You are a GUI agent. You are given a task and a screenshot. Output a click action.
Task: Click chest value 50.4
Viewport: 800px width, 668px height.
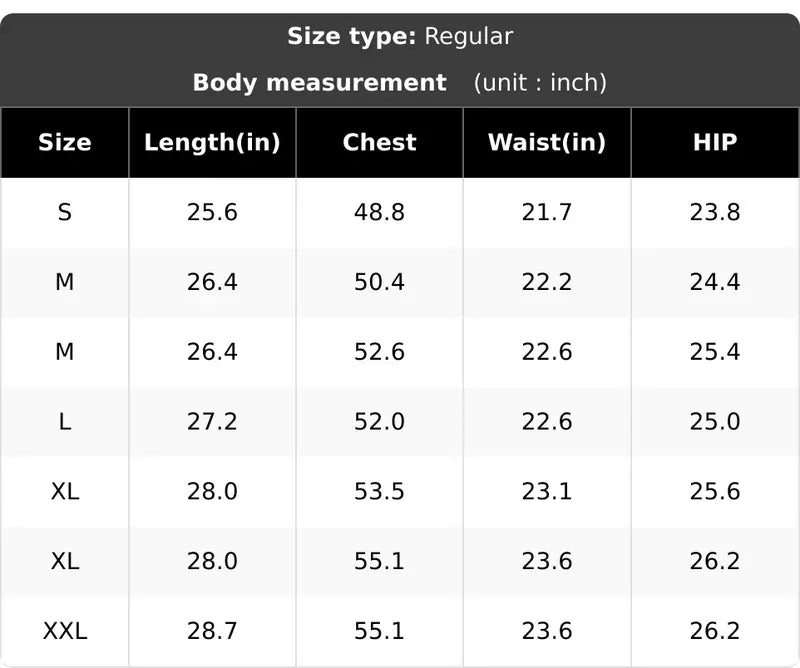click(380, 282)
